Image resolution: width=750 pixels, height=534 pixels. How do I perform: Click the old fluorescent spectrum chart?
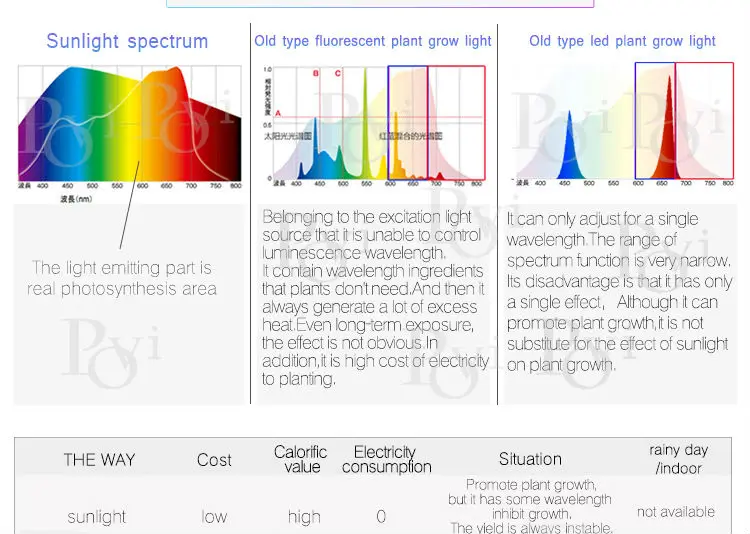374,126
